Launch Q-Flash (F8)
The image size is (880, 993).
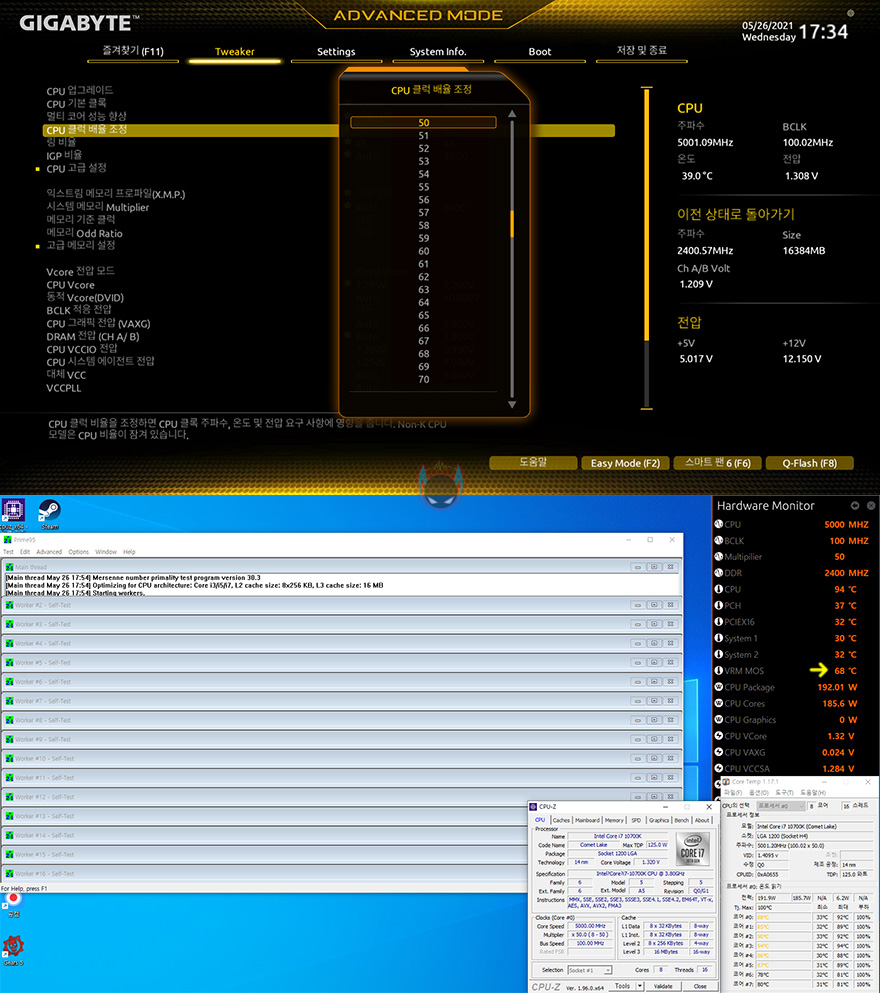[810, 463]
